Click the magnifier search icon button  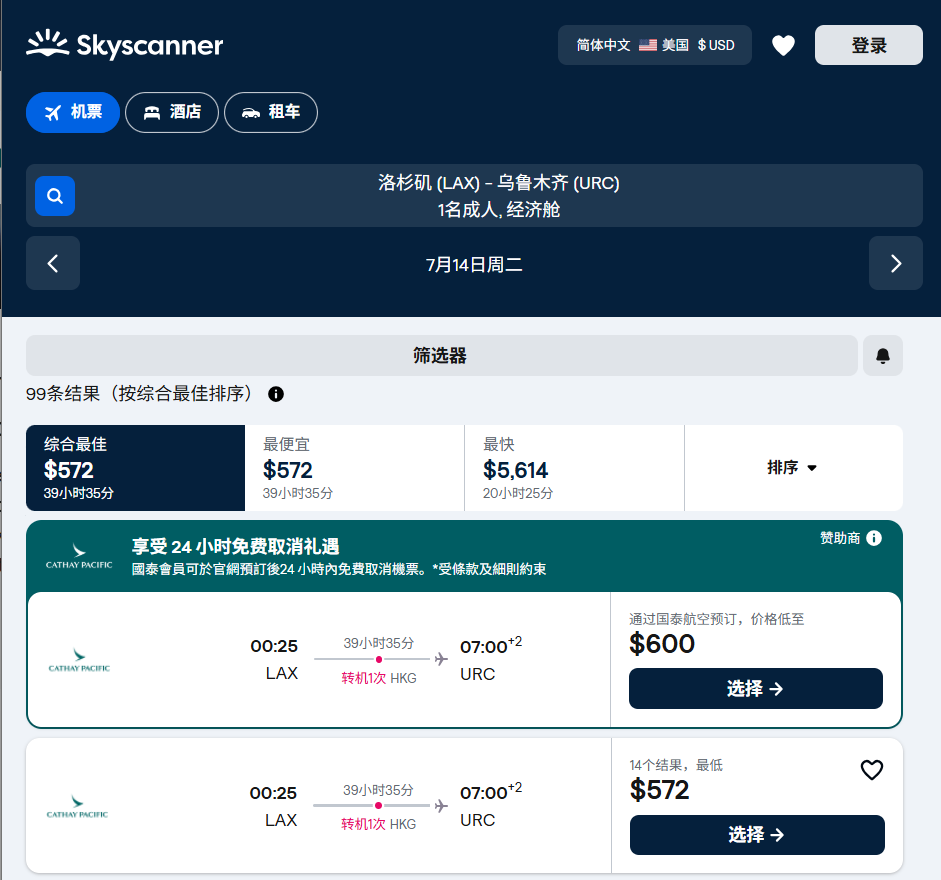click(x=55, y=196)
